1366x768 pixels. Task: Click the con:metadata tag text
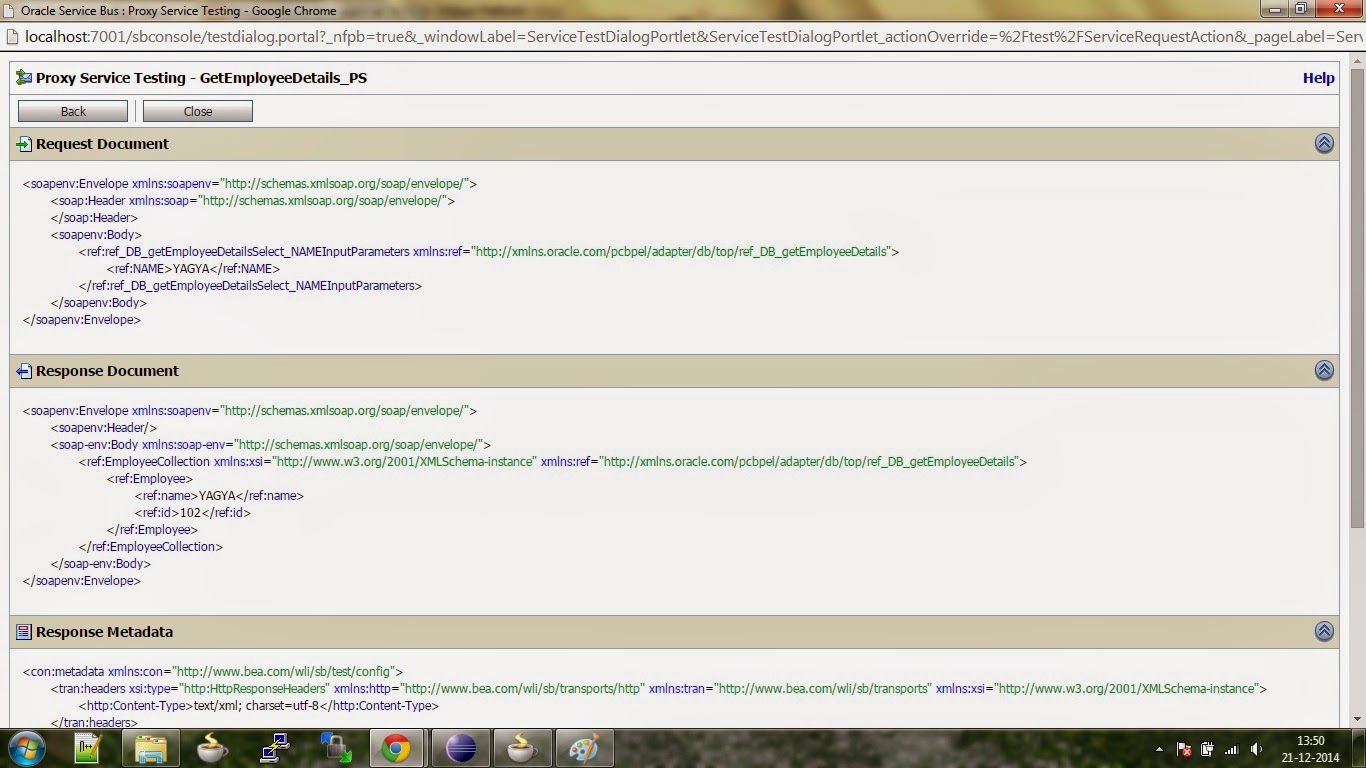(213, 671)
